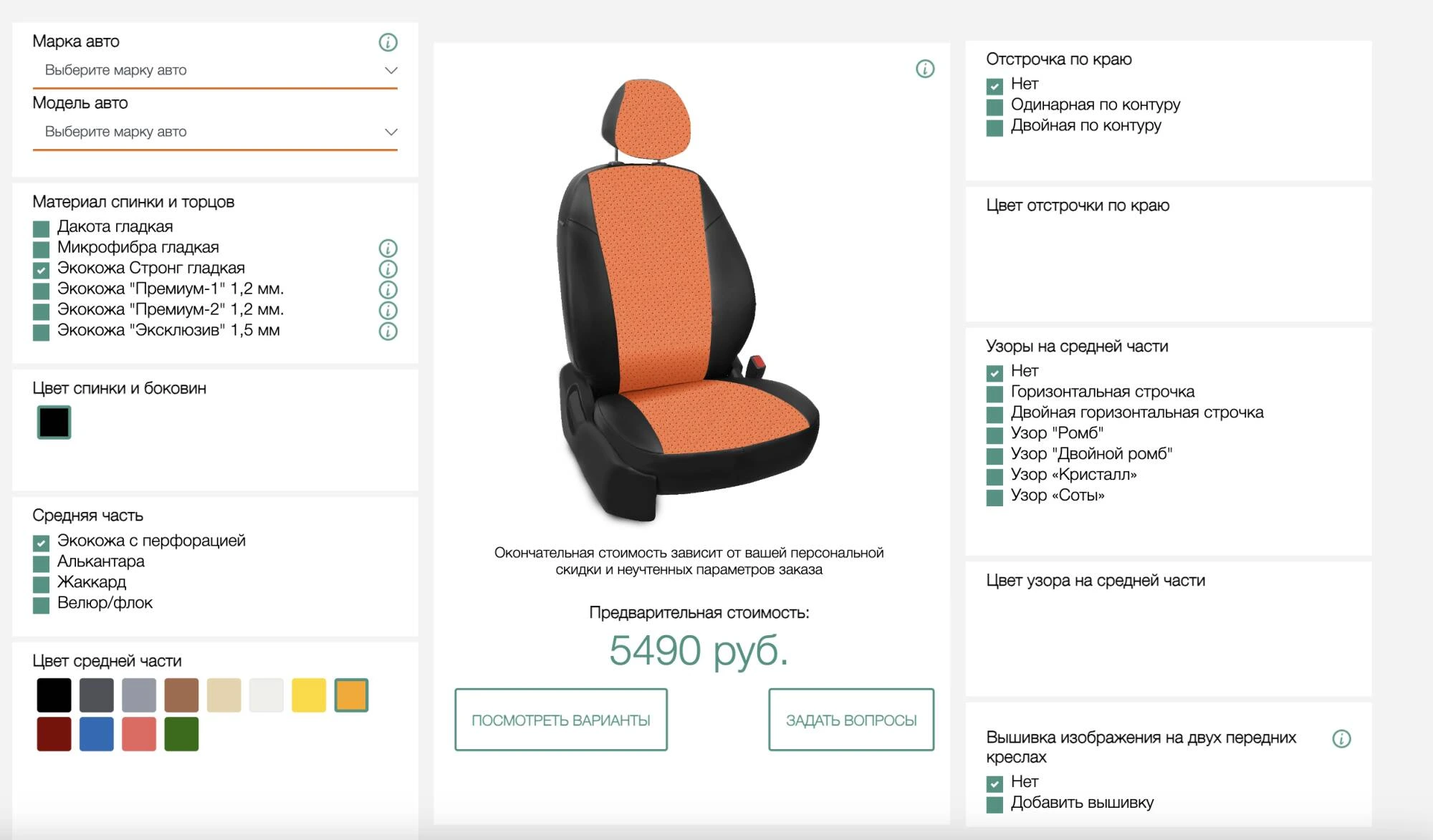The width and height of the screenshot is (1433, 840).
Task: Click info icon for Экокожа Премиум-1
Action: pos(388,290)
